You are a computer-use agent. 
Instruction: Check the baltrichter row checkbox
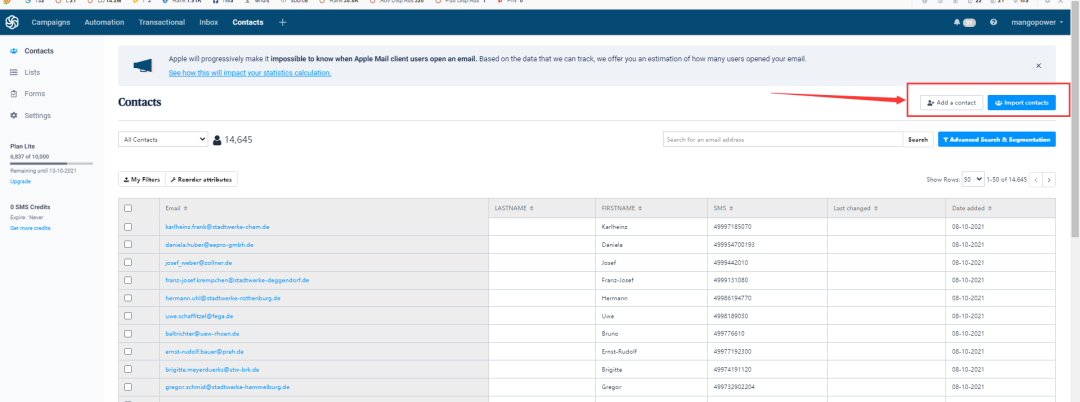(128, 334)
